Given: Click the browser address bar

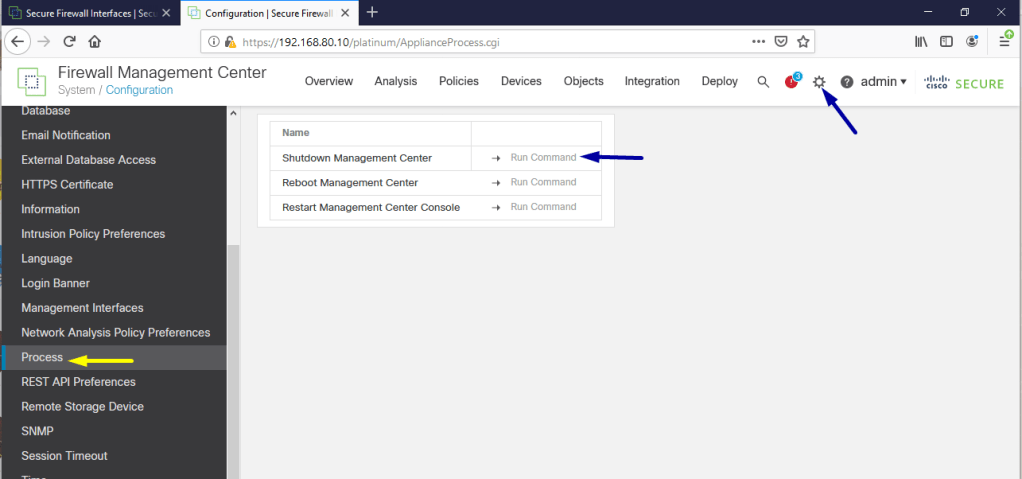Looking at the screenshot, I should [x=480, y=42].
